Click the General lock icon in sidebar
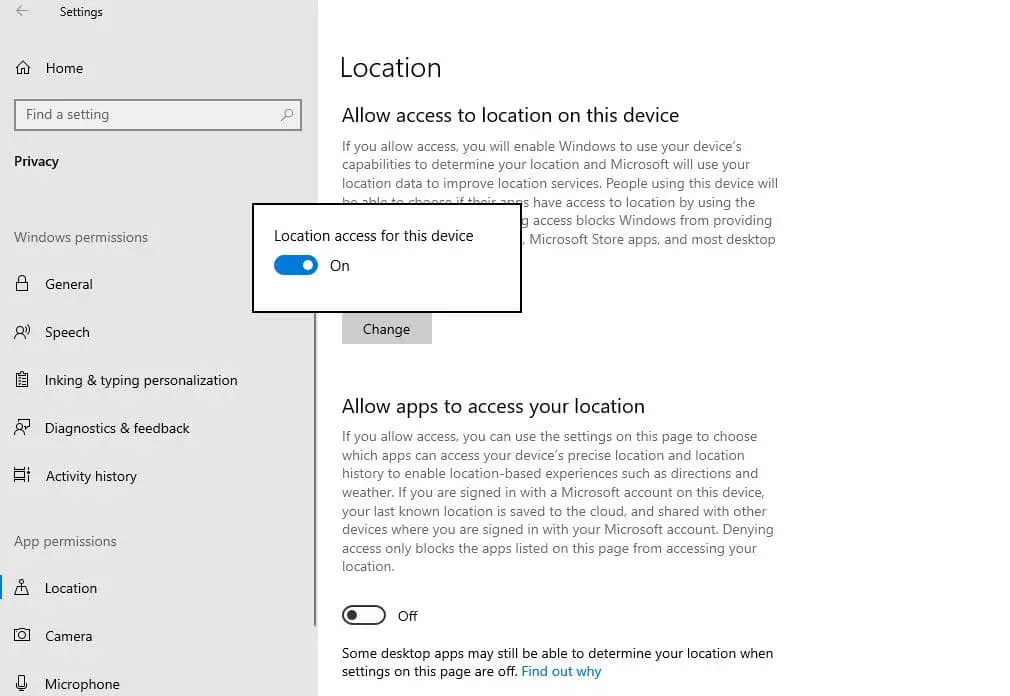Viewport: 1010px width, 696px height. (22, 284)
